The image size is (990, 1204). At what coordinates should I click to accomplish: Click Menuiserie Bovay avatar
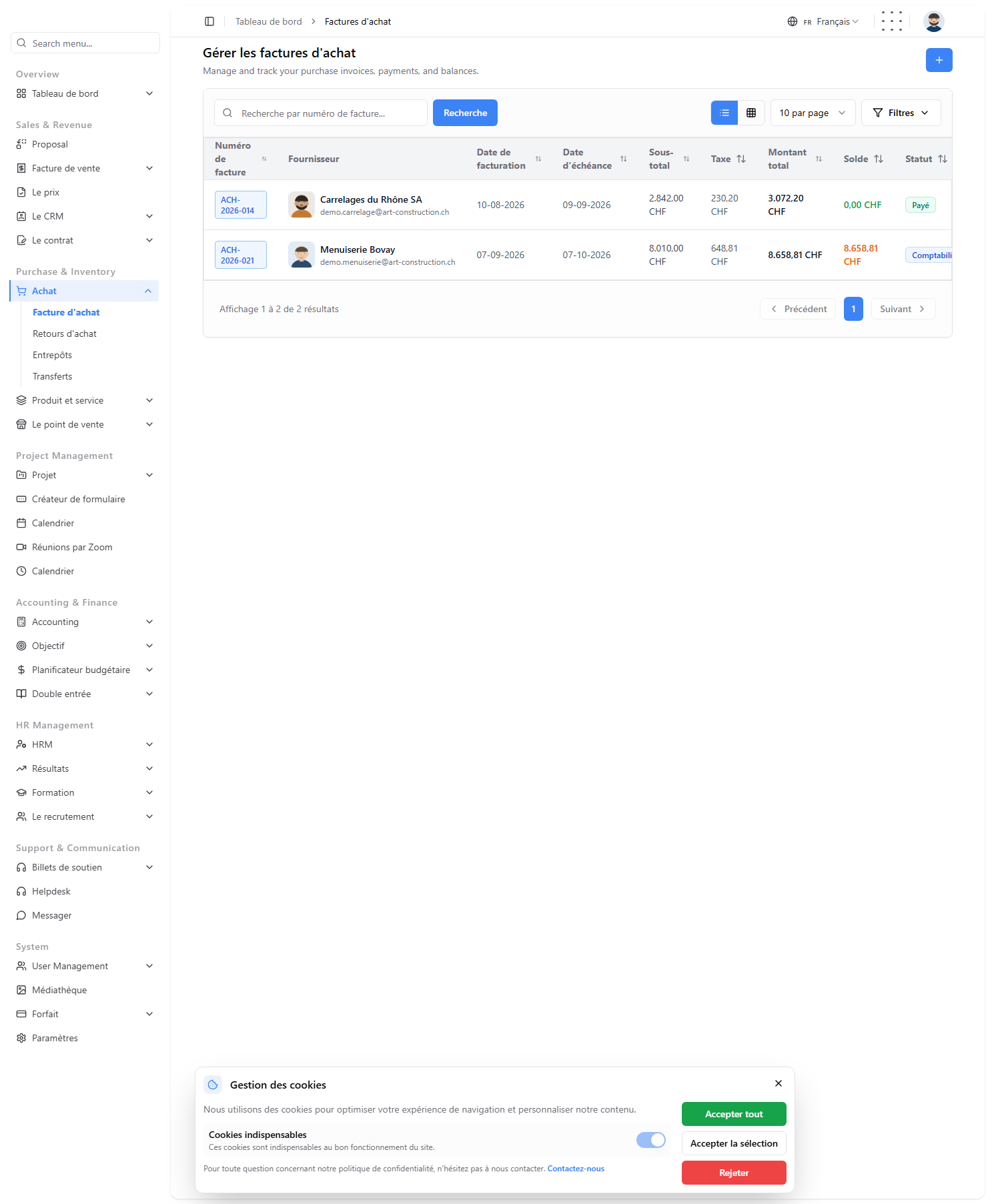coord(302,255)
